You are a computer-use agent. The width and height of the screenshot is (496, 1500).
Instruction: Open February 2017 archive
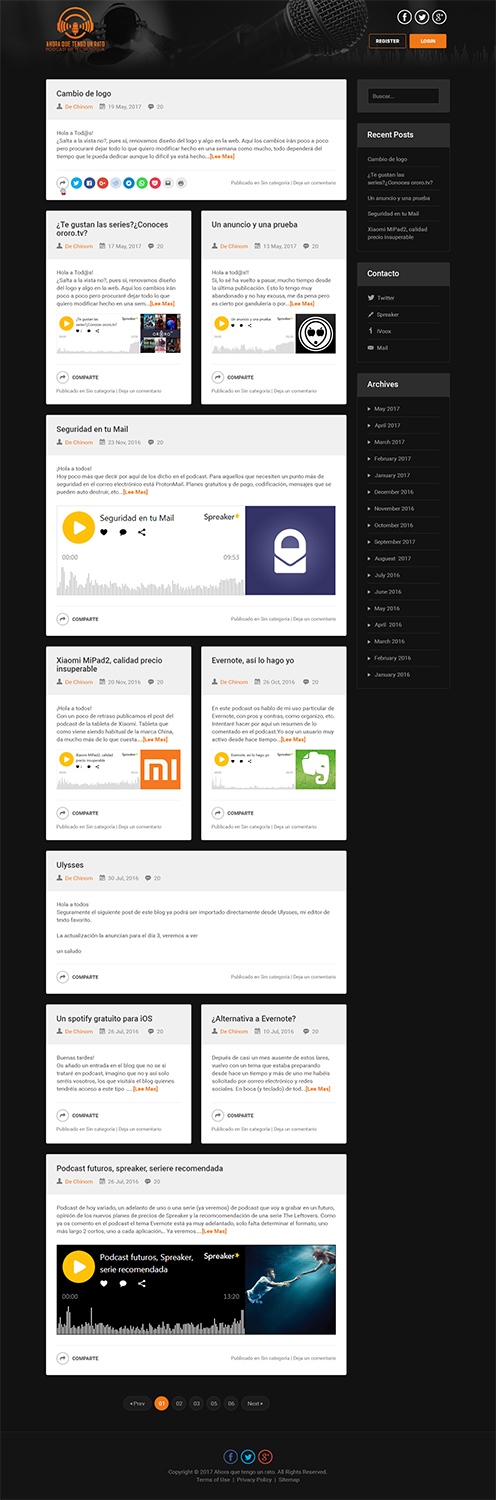(392, 459)
